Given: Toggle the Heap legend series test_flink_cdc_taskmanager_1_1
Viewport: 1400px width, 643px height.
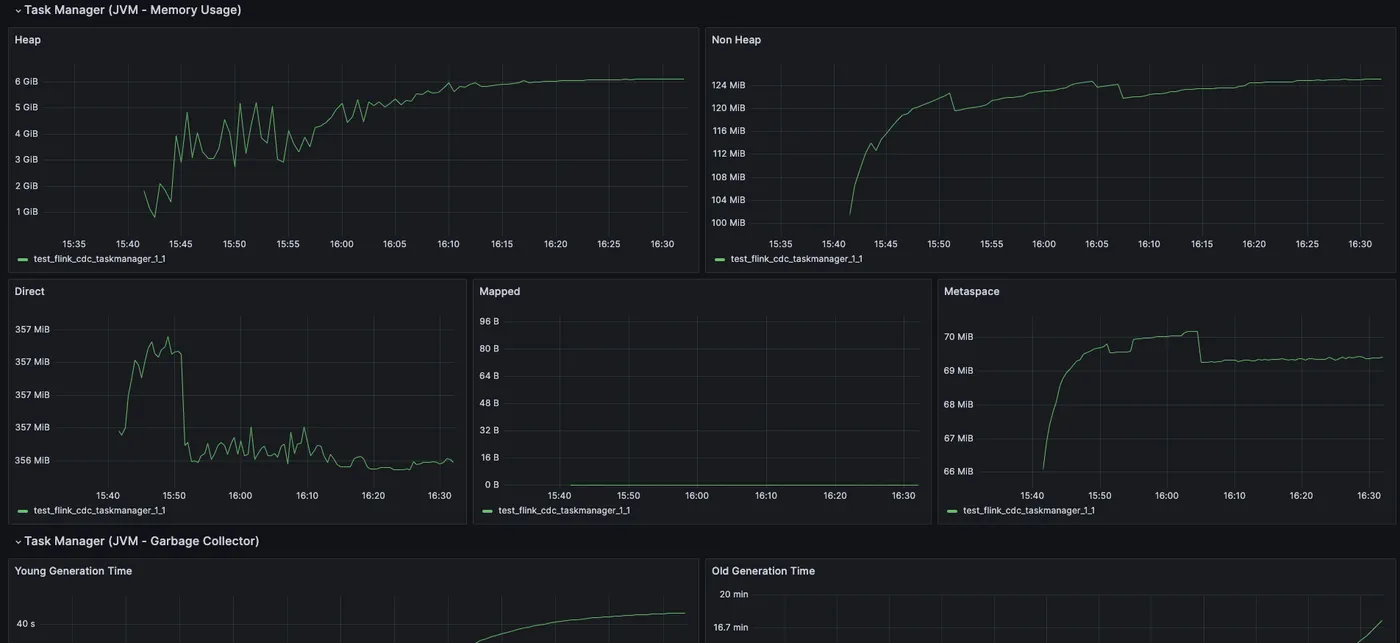Looking at the screenshot, I should [99, 259].
